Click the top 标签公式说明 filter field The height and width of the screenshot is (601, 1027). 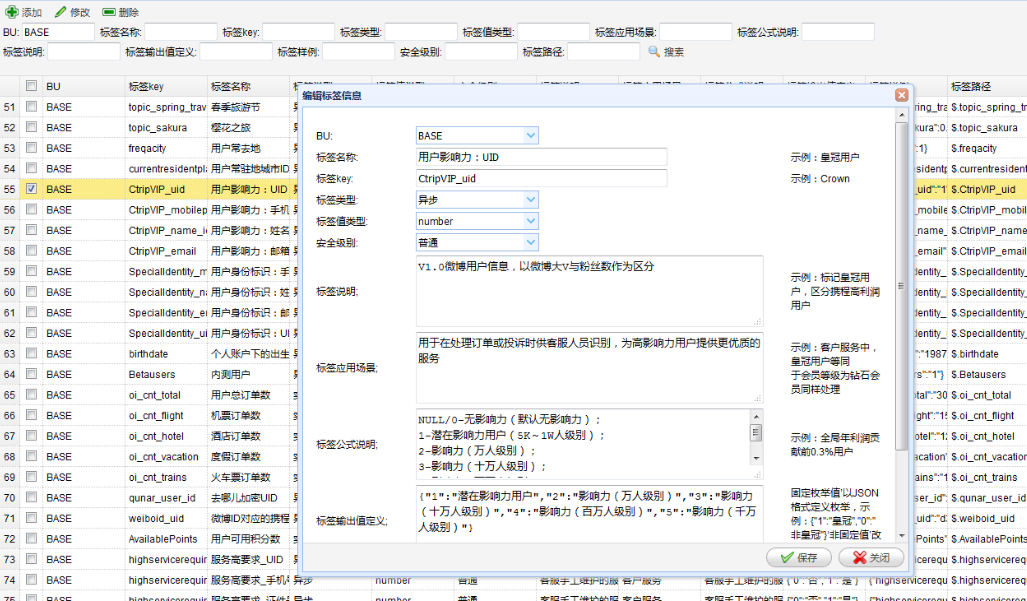[838, 32]
